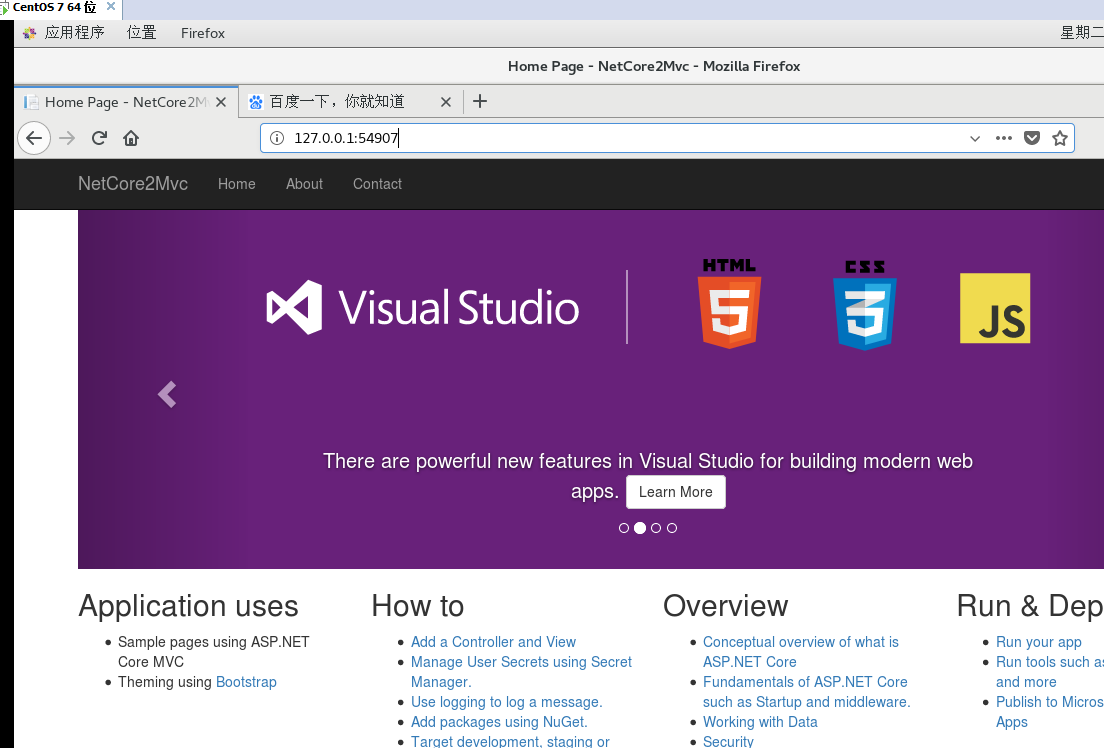Open the About navbar item
This screenshot has height=748, width=1104.
(304, 184)
